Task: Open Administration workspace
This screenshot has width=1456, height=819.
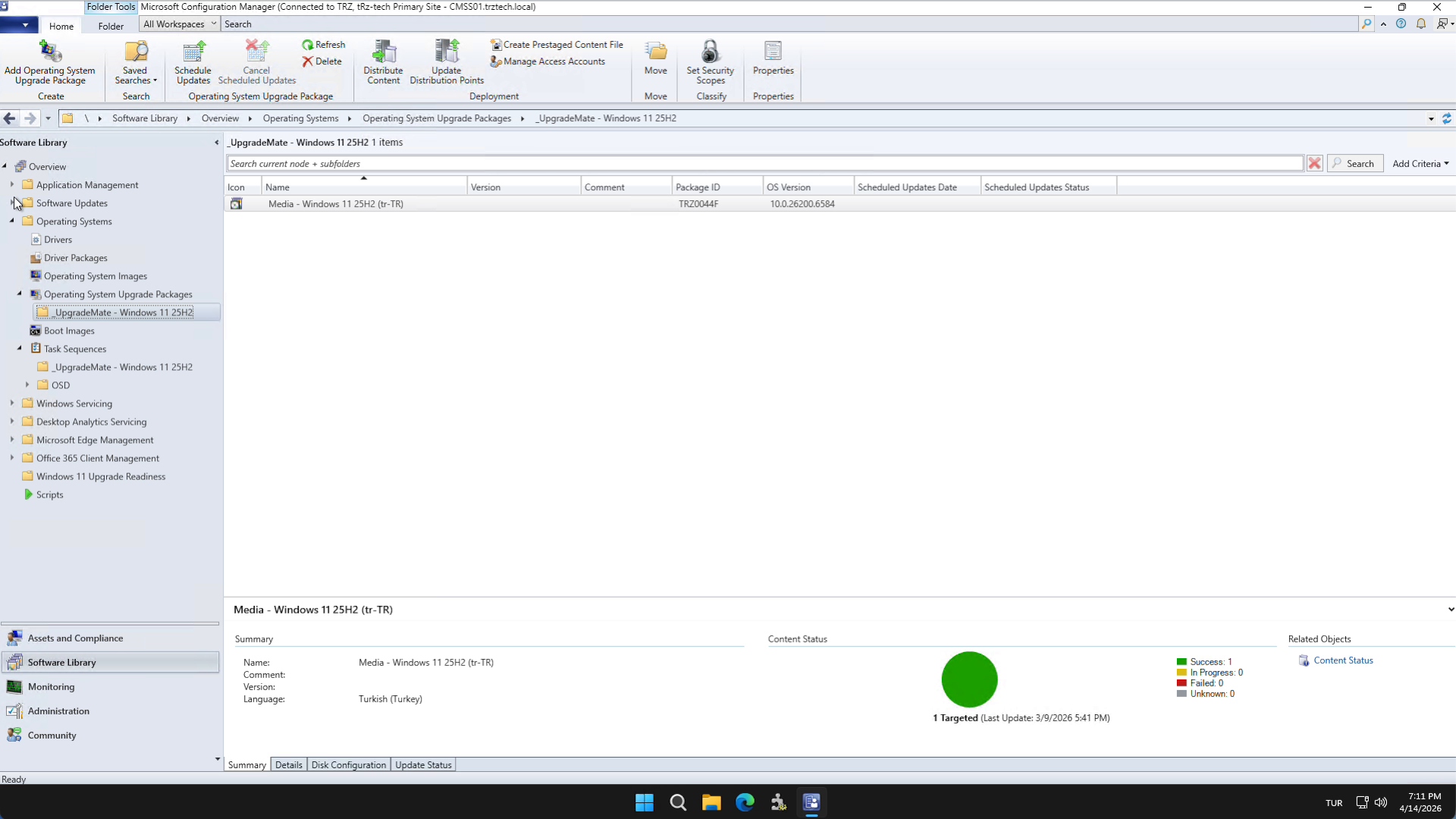Action: click(x=111, y=711)
